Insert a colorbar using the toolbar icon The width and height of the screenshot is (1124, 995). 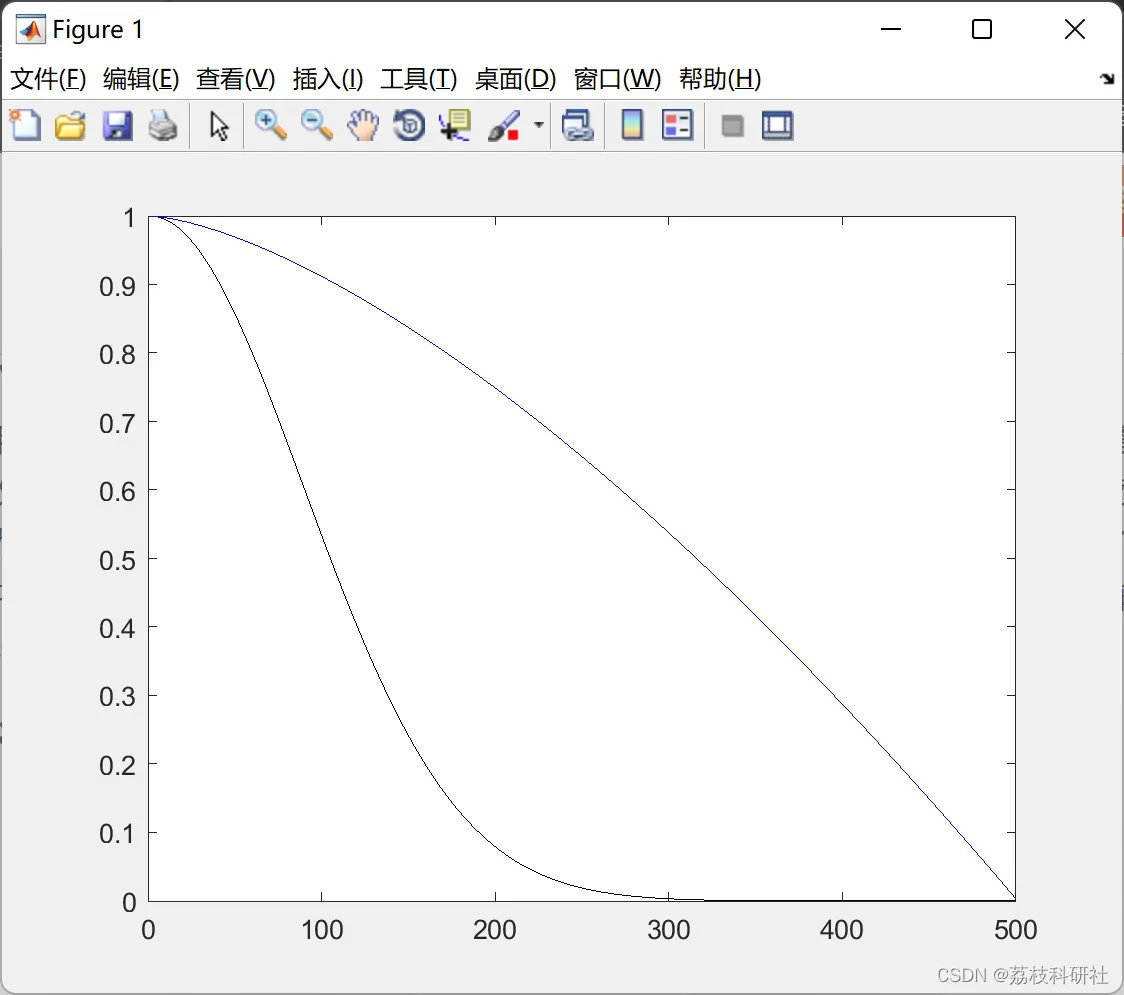tap(632, 125)
